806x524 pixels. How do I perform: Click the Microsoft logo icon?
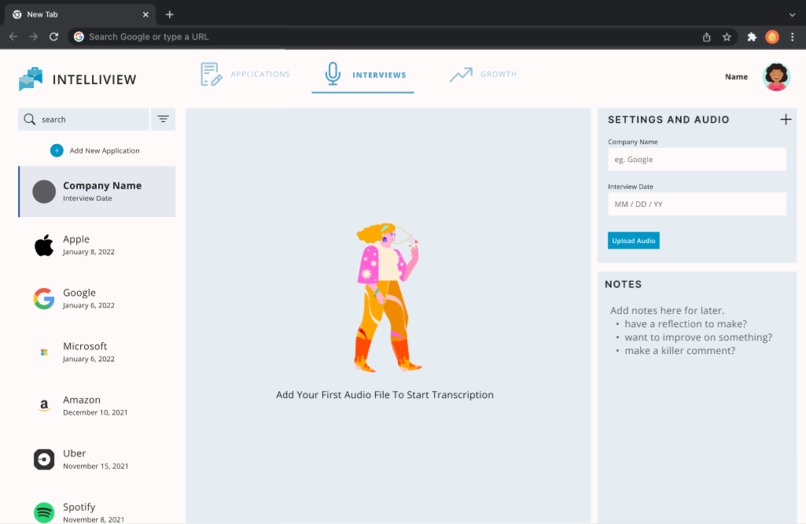click(44, 352)
